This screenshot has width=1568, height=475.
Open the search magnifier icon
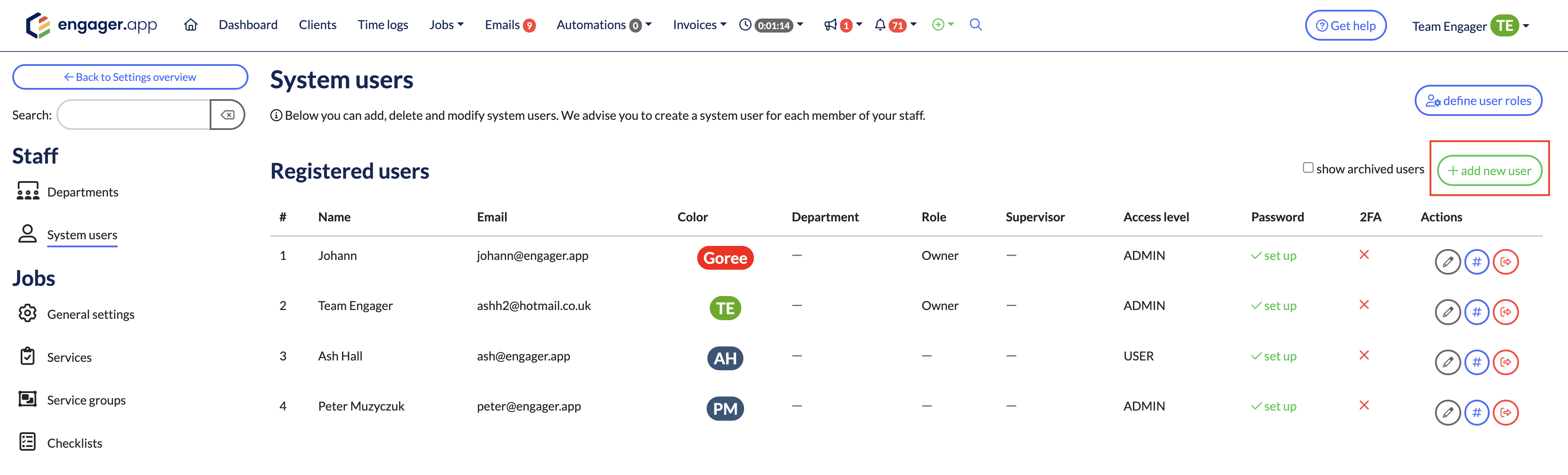975,25
